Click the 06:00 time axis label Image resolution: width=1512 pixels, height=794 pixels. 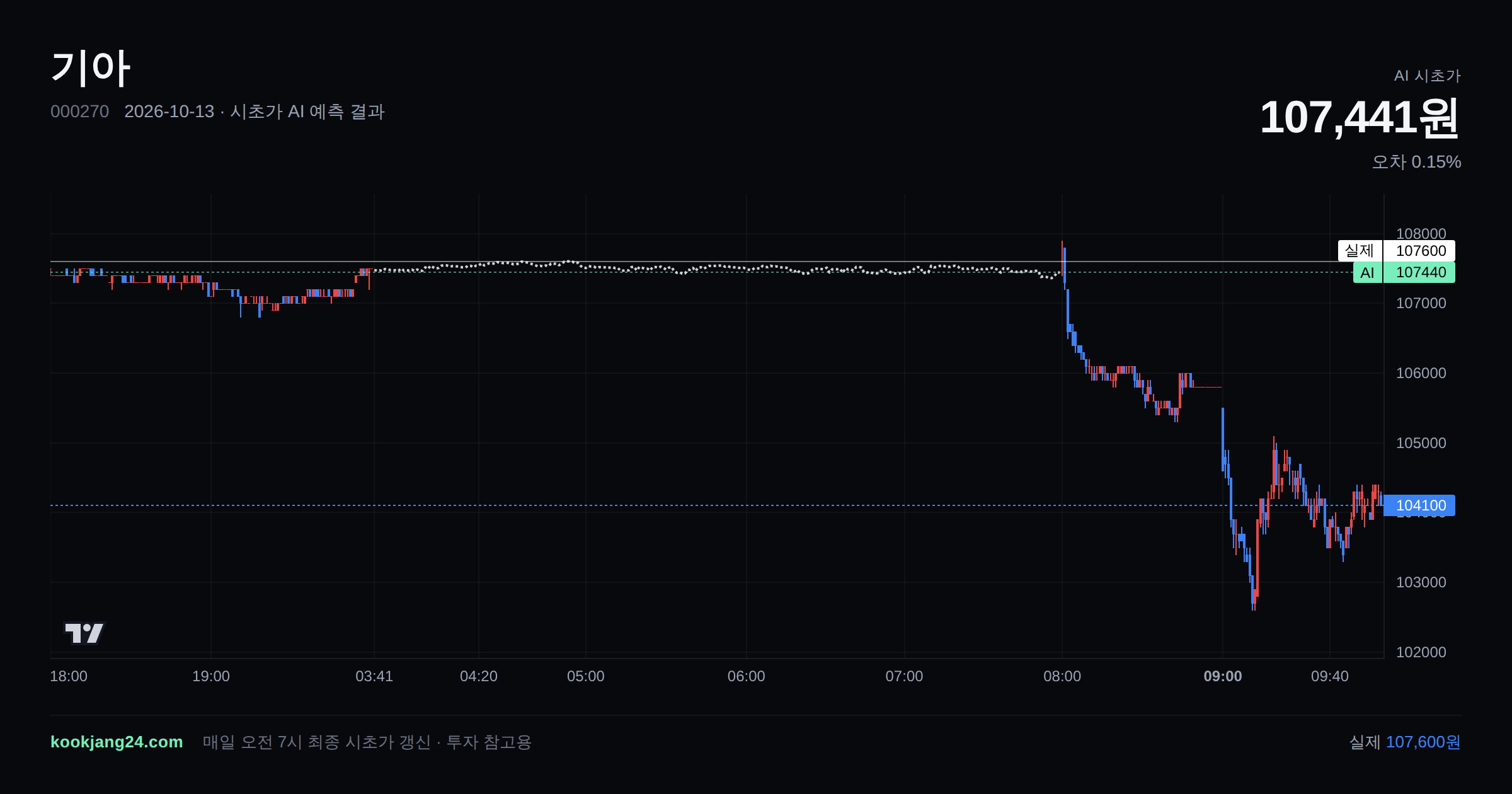tap(747, 676)
